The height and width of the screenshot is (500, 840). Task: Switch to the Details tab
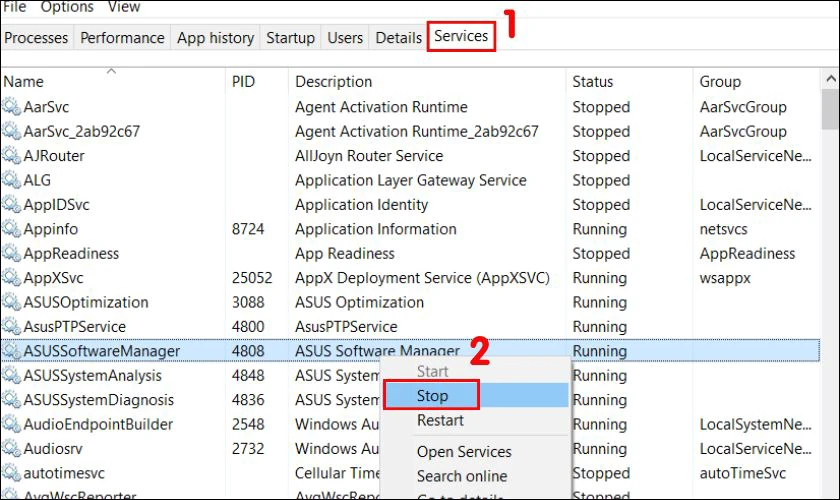click(x=399, y=38)
